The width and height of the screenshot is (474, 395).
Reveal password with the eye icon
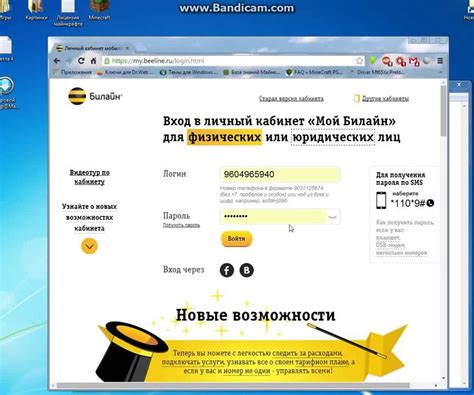(333, 217)
